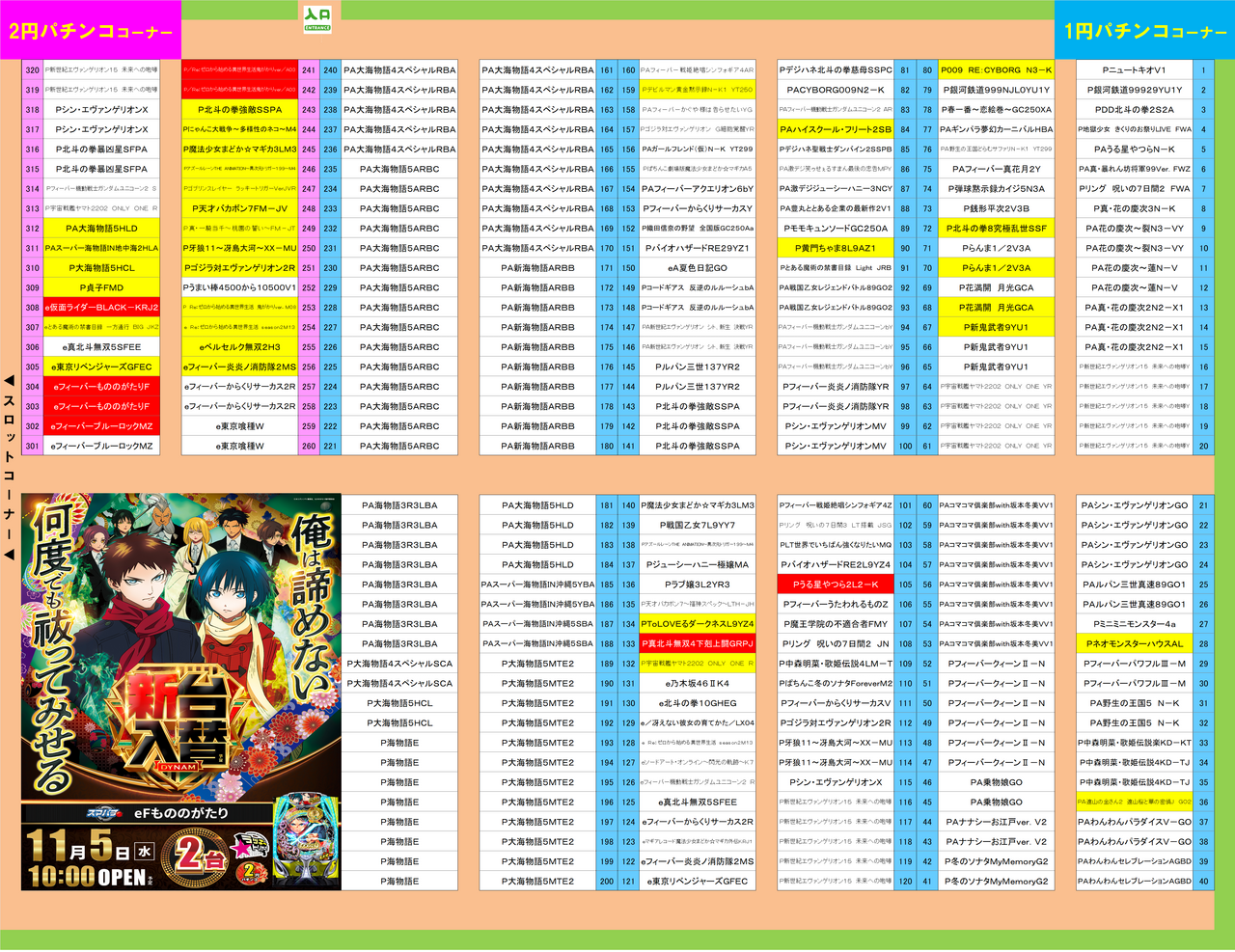Open the 2円パチンココーナー header
1235x952 pixels.
point(91,31)
